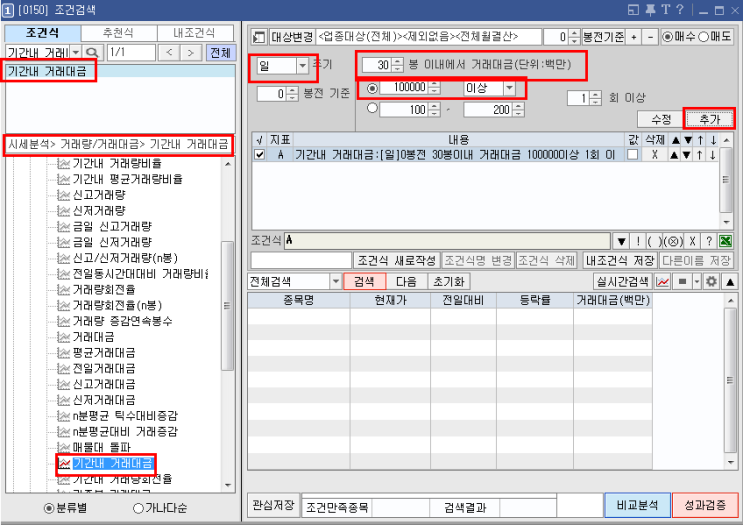Screen dimensions: 743x525
Task: Click the filled up triangle in condition A row
Action: coord(674,154)
